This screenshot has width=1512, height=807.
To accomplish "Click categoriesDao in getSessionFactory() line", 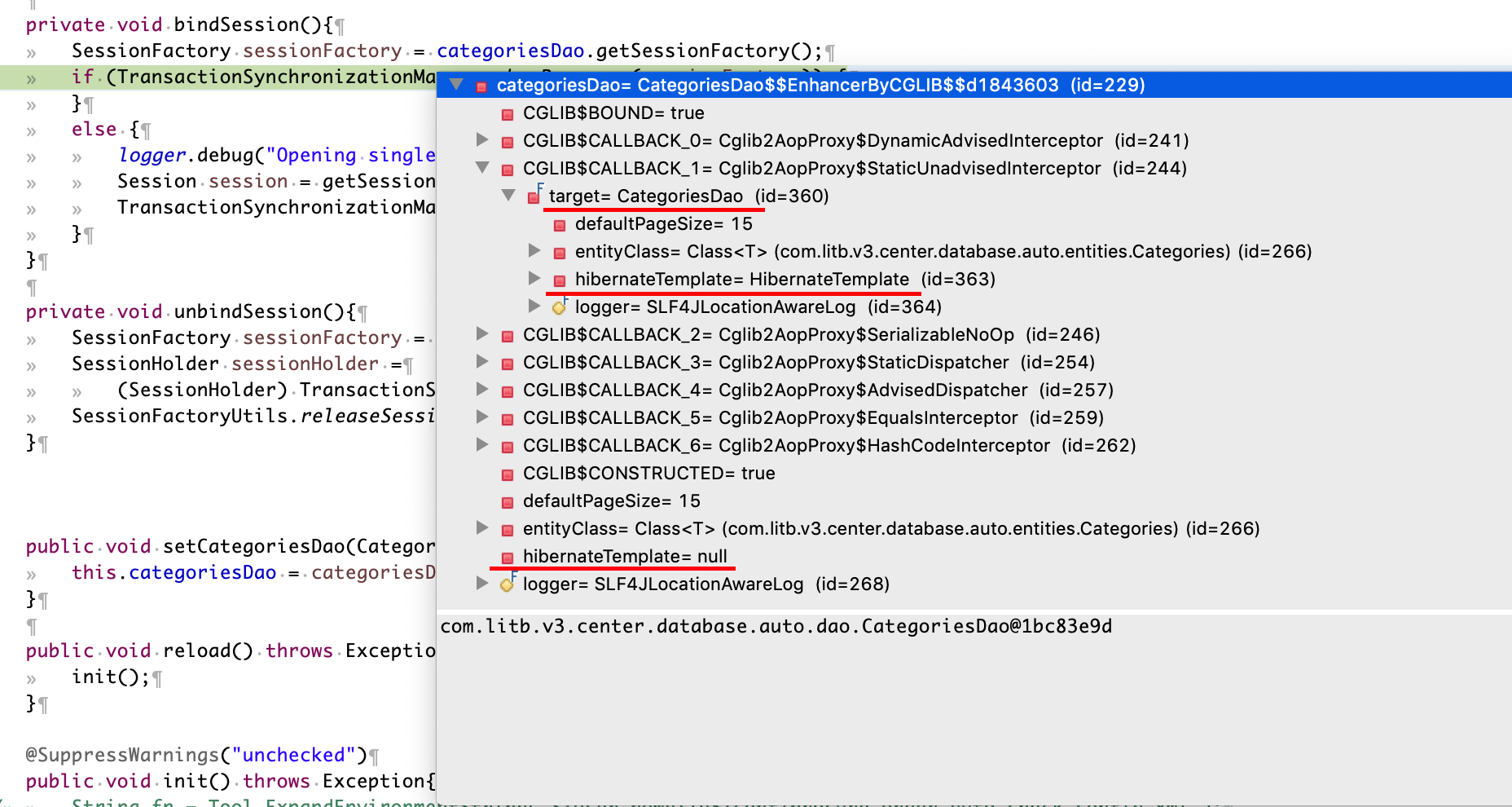I will (x=510, y=51).
